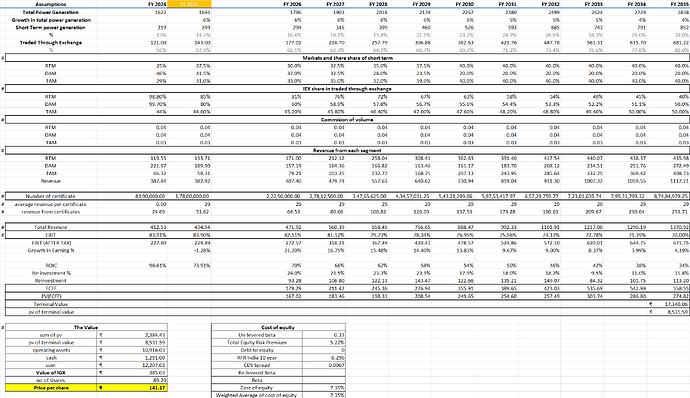This screenshot has width=690, height=398.
Task: Select 'pv of terminal value' label in The Value table
Action: [x=51, y=343]
